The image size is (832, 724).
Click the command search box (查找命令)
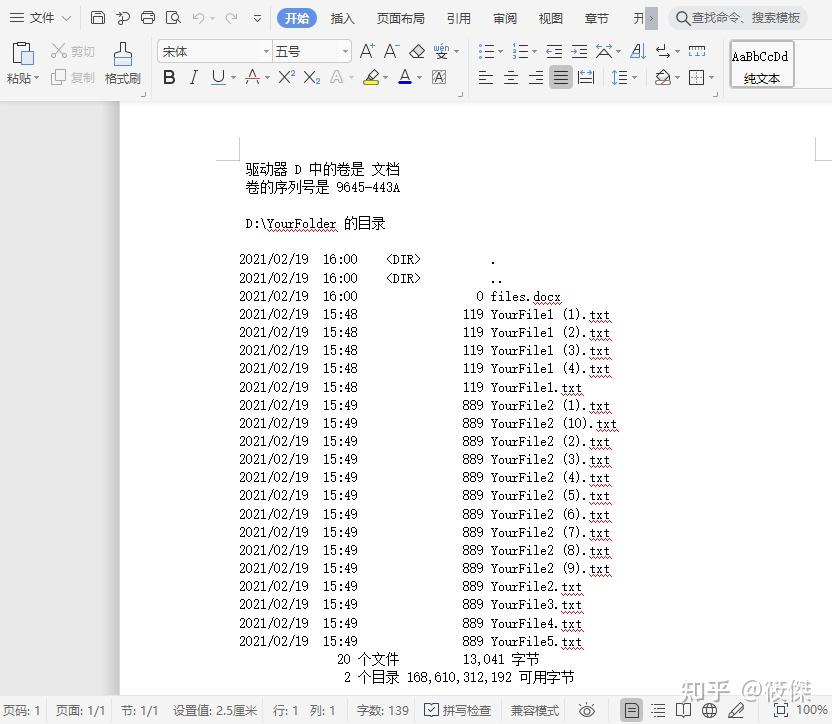(x=738, y=18)
